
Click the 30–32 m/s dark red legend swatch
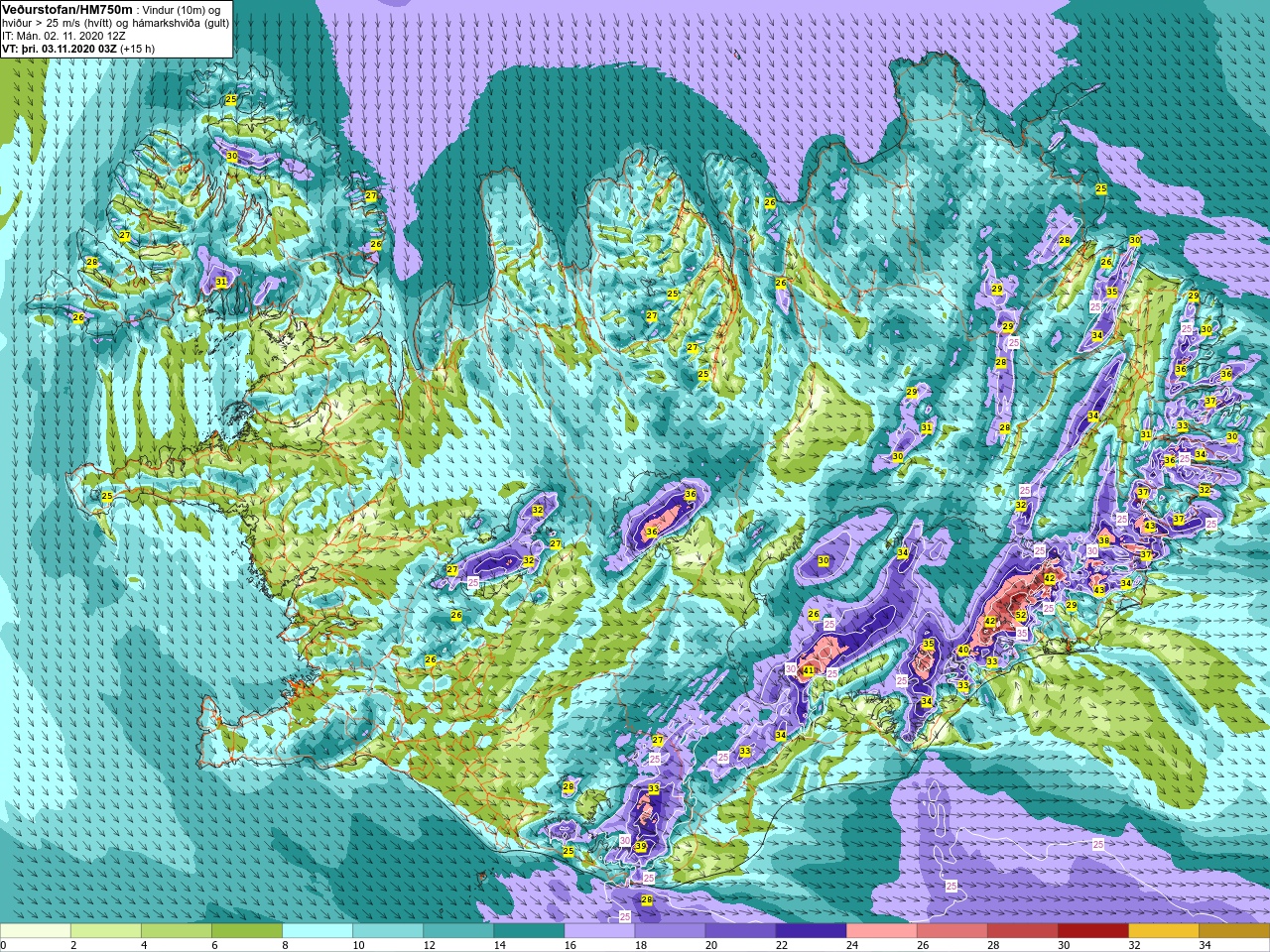click(1092, 931)
